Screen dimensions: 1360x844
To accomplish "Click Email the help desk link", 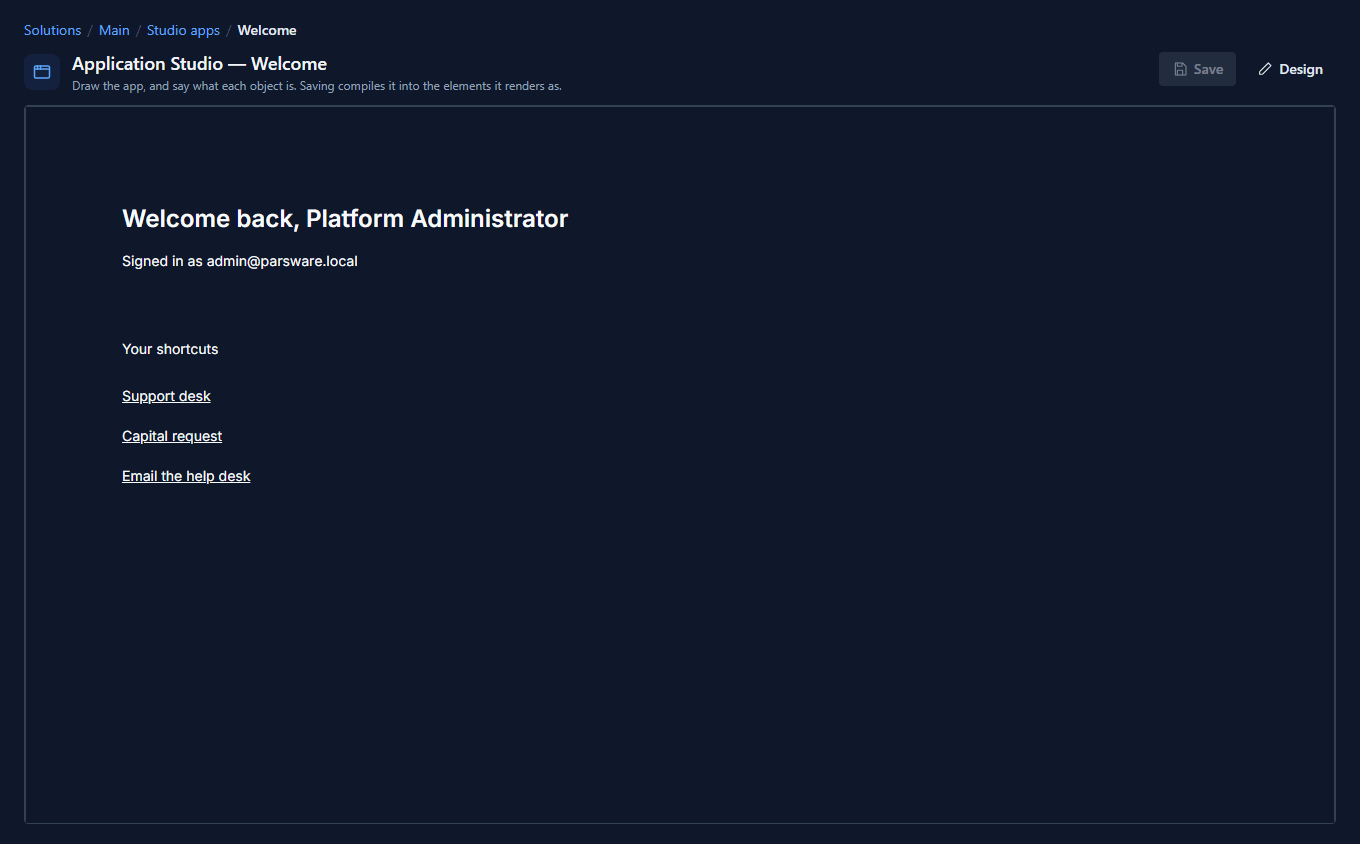I will pyautogui.click(x=186, y=476).
